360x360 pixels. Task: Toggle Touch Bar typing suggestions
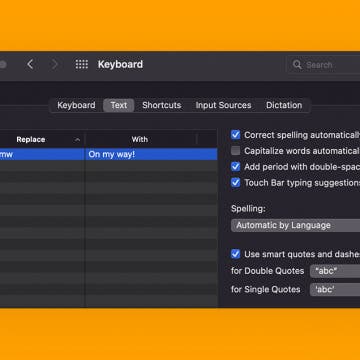tap(236, 183)
